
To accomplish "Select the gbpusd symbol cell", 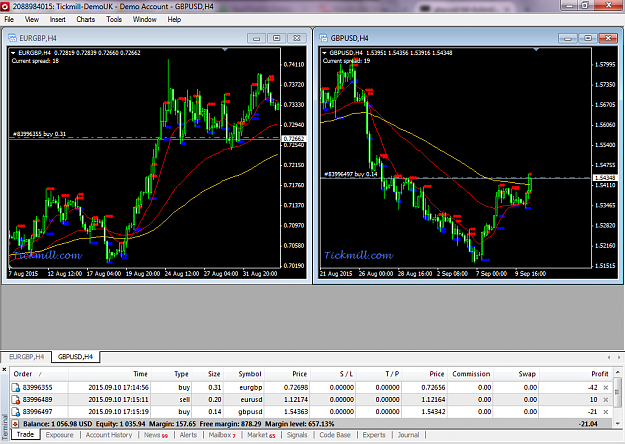I will coord(244,411).
